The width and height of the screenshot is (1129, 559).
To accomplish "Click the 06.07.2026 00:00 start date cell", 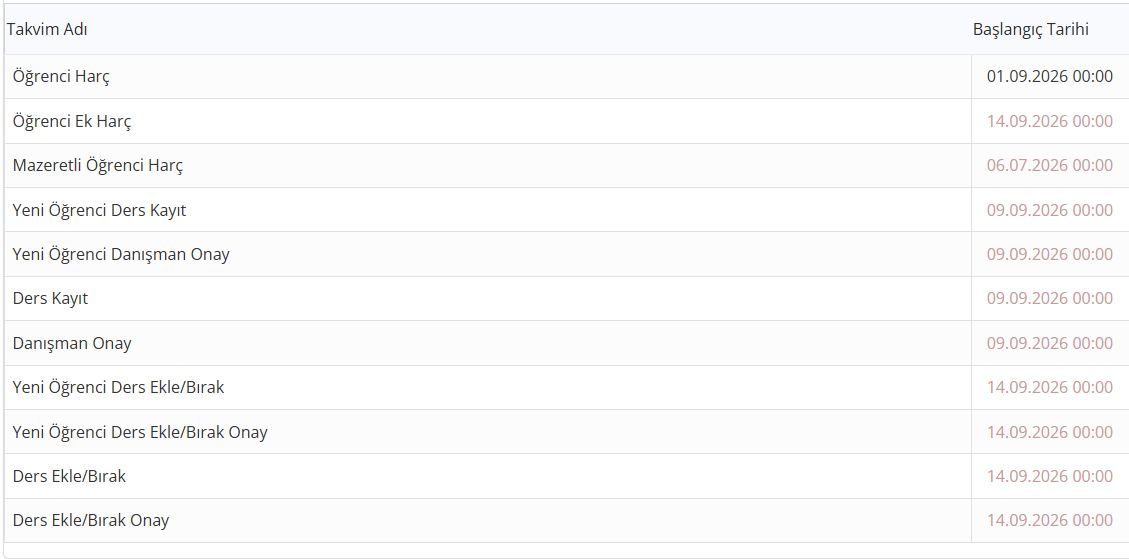I will point(1049,166).
